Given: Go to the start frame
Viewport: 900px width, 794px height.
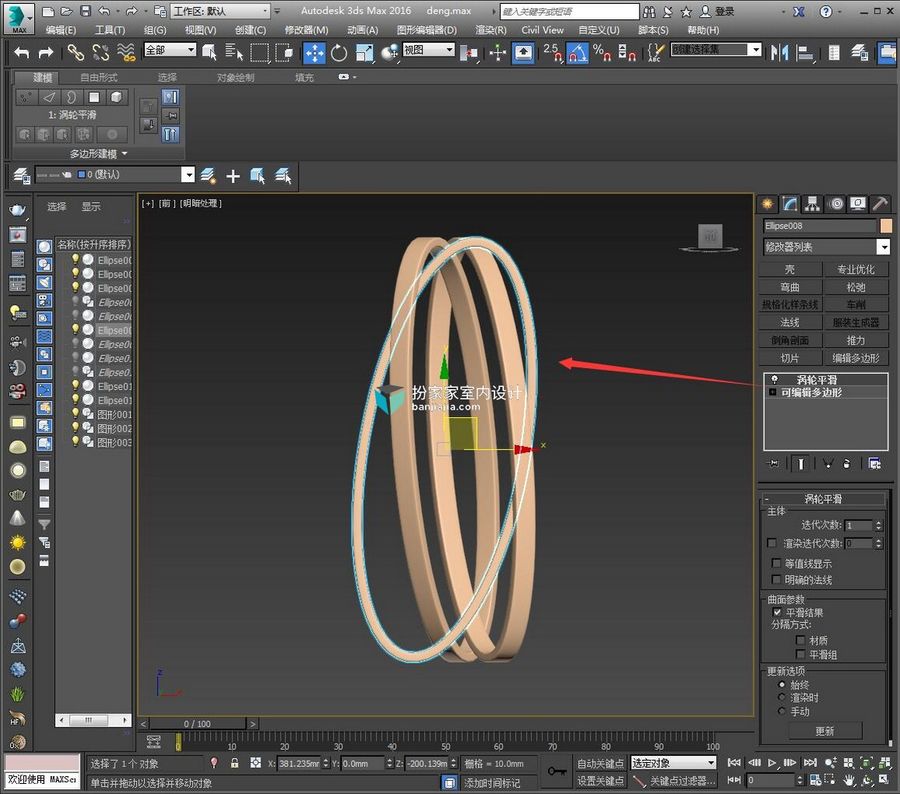Looking at the screenshot, I should point(734,762).
